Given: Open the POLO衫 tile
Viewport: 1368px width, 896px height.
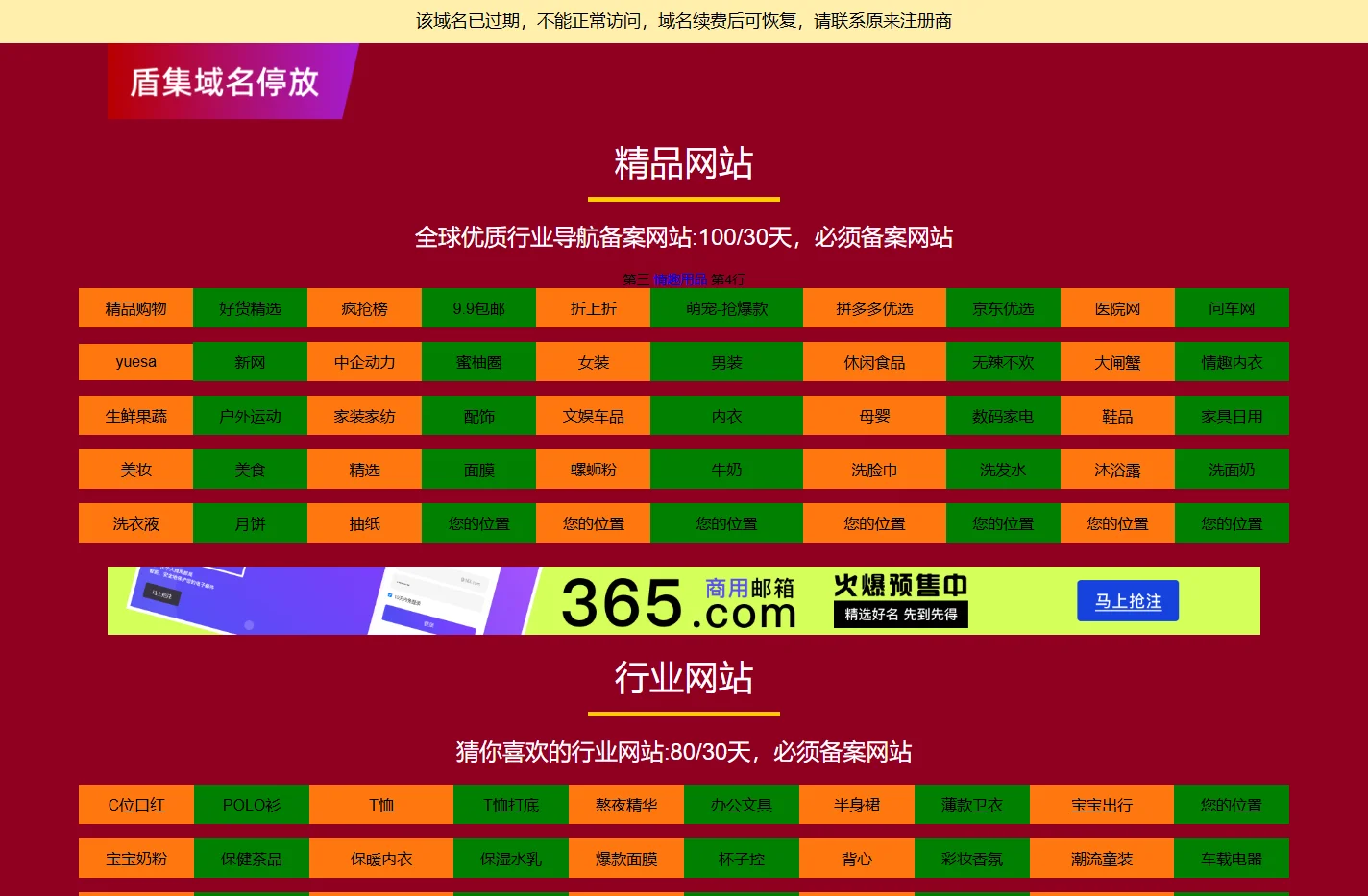Looking at the screenshot, I should pyautogui.click(x=252, y=805).
